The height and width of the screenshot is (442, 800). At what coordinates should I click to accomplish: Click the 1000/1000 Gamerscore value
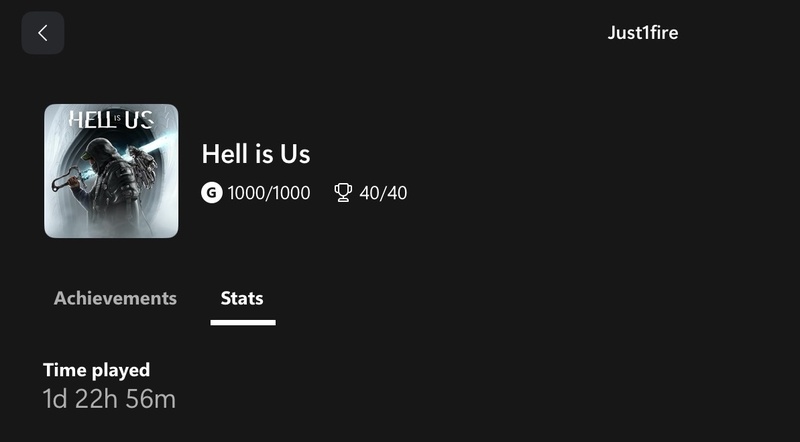(x=269, y=192)
